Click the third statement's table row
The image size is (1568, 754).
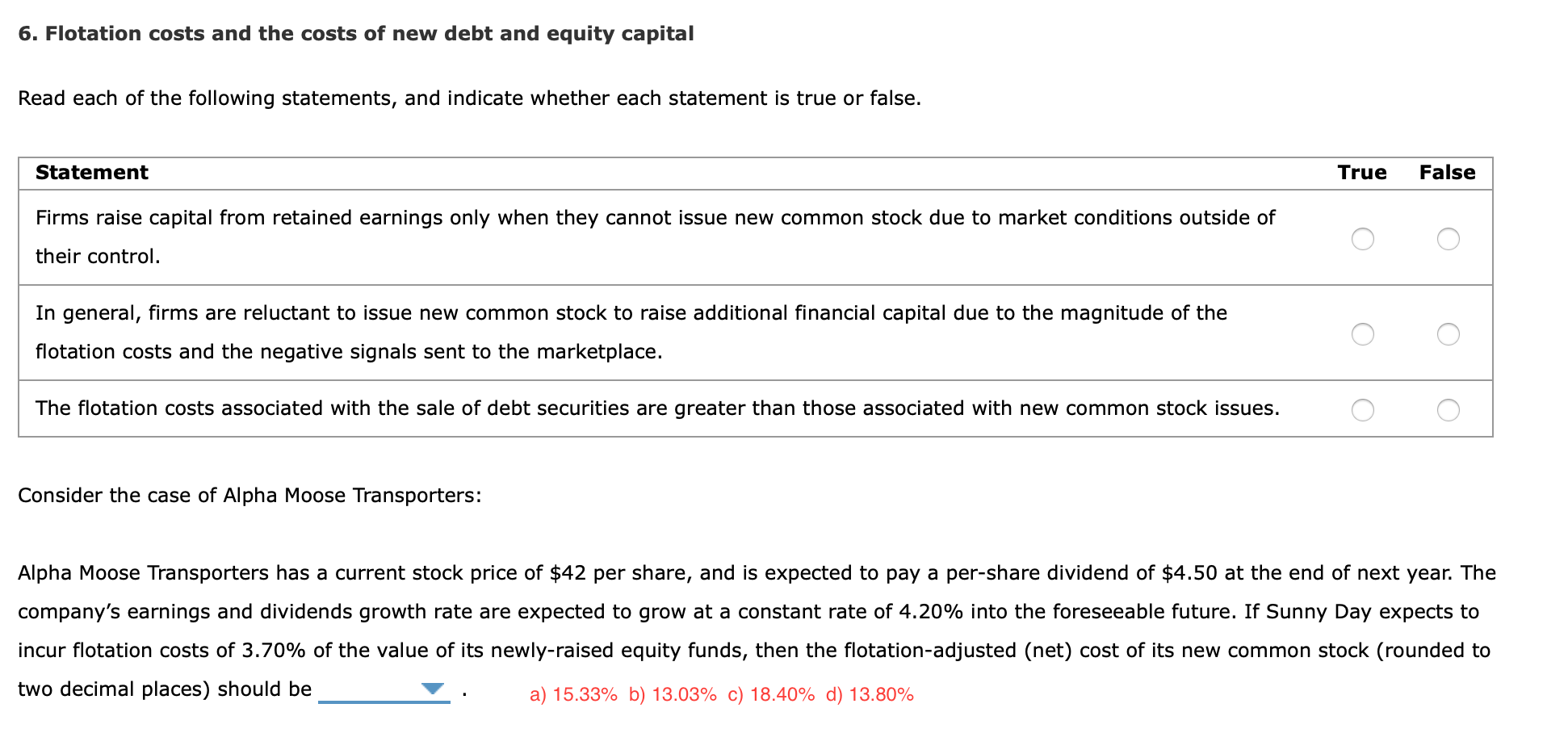click(x=646, y=408)
